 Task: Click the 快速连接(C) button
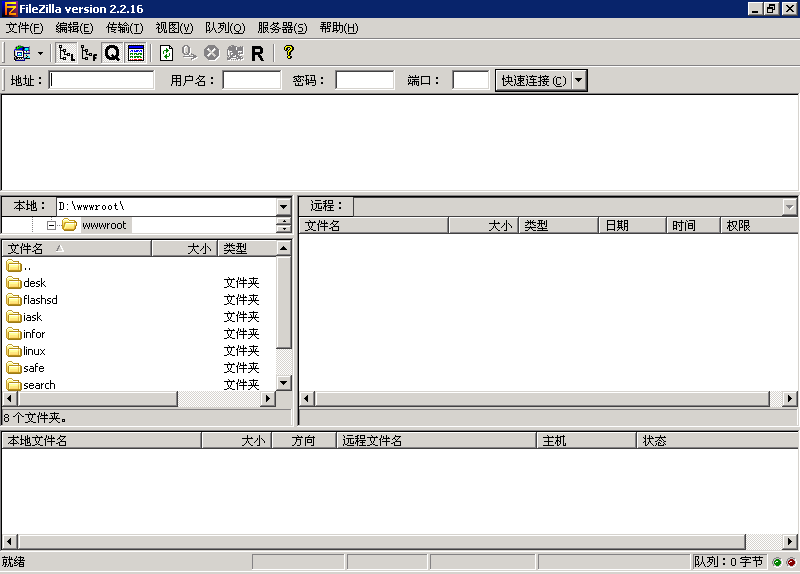click(x=534, y=81)
